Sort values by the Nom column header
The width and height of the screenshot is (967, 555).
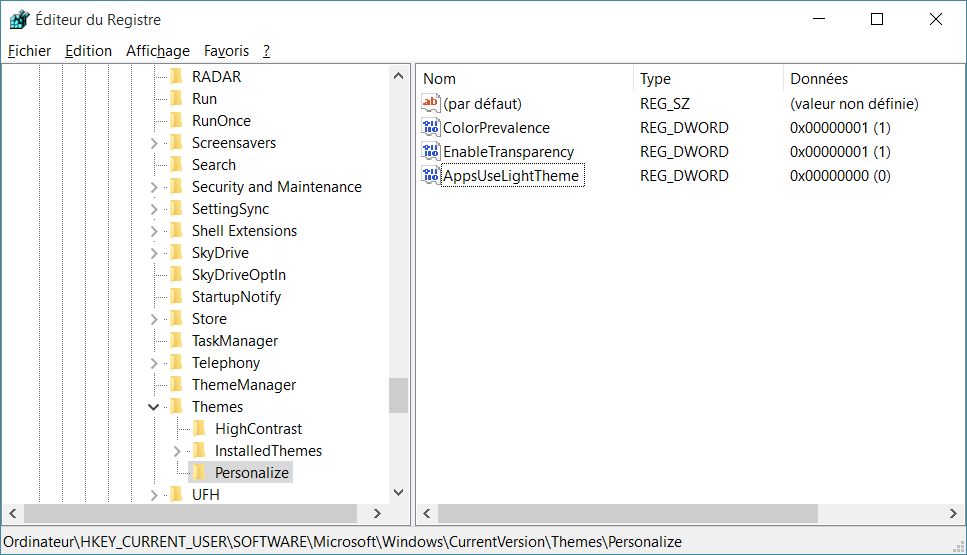pyautogui.click(x=525, y=78)
